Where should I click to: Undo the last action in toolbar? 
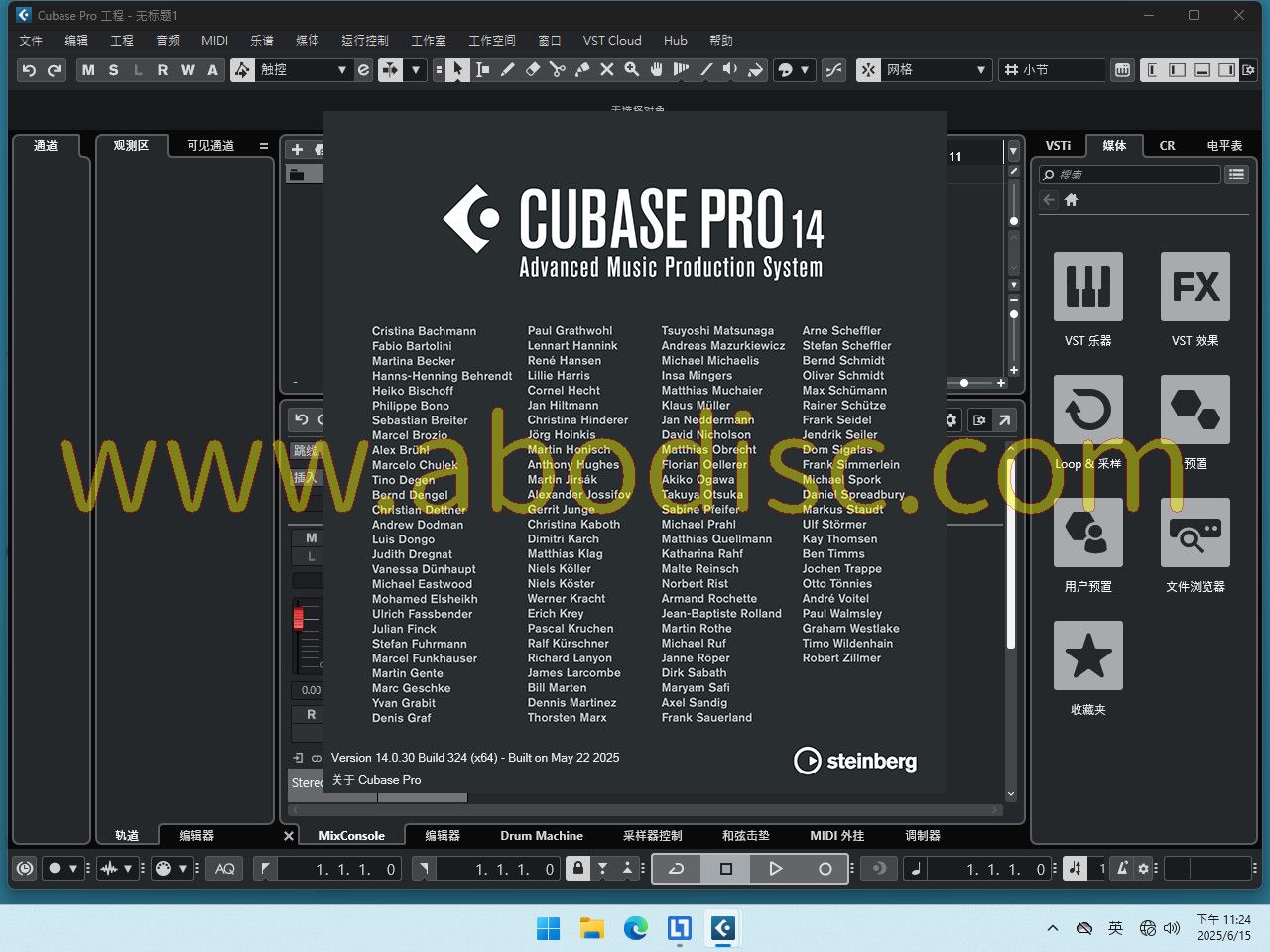(x=29, y=70)
